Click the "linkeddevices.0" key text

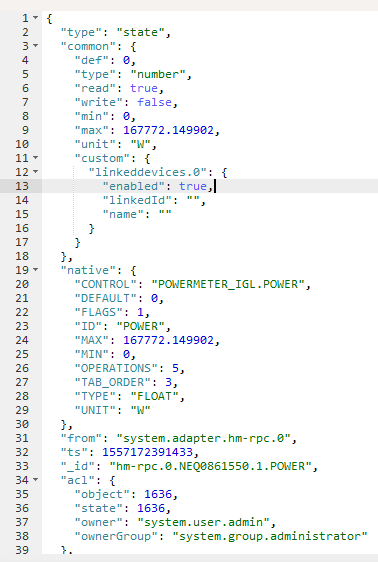[147, 172]
